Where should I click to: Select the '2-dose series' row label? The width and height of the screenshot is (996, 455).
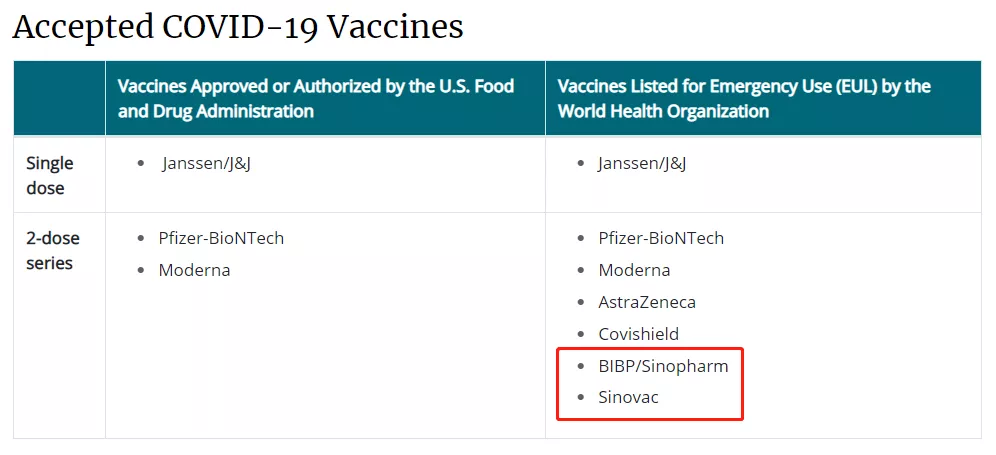click(x=53, y=250)
